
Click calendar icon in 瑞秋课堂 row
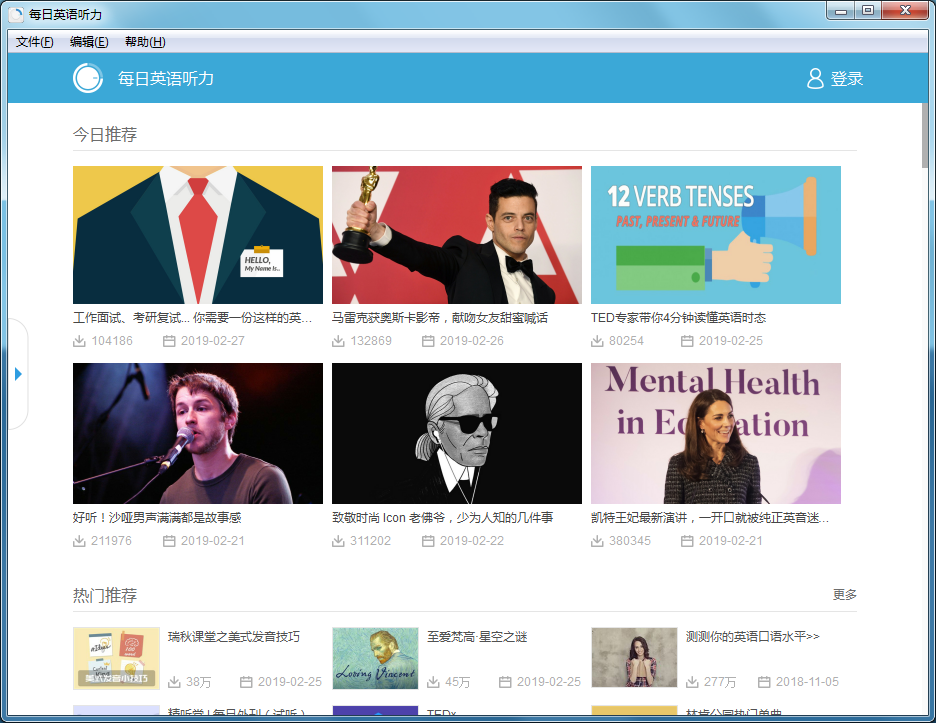tap(246, 682)
